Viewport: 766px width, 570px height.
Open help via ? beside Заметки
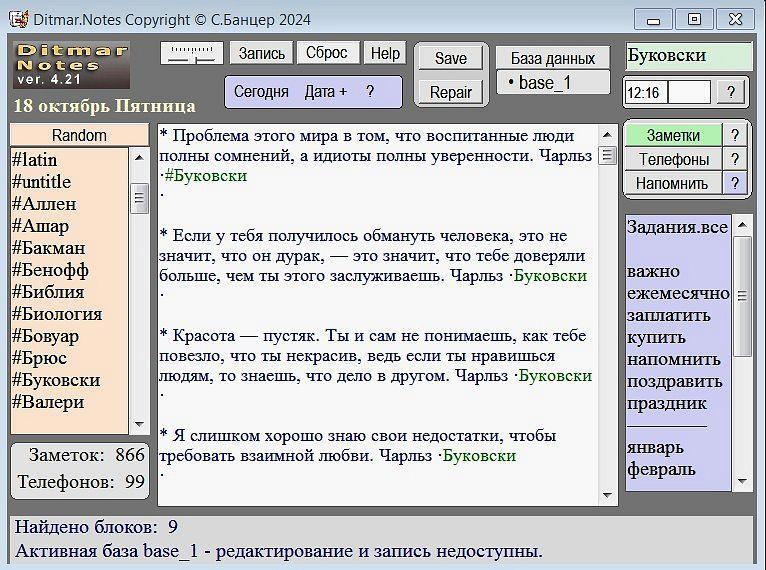(x=735, y=135)
